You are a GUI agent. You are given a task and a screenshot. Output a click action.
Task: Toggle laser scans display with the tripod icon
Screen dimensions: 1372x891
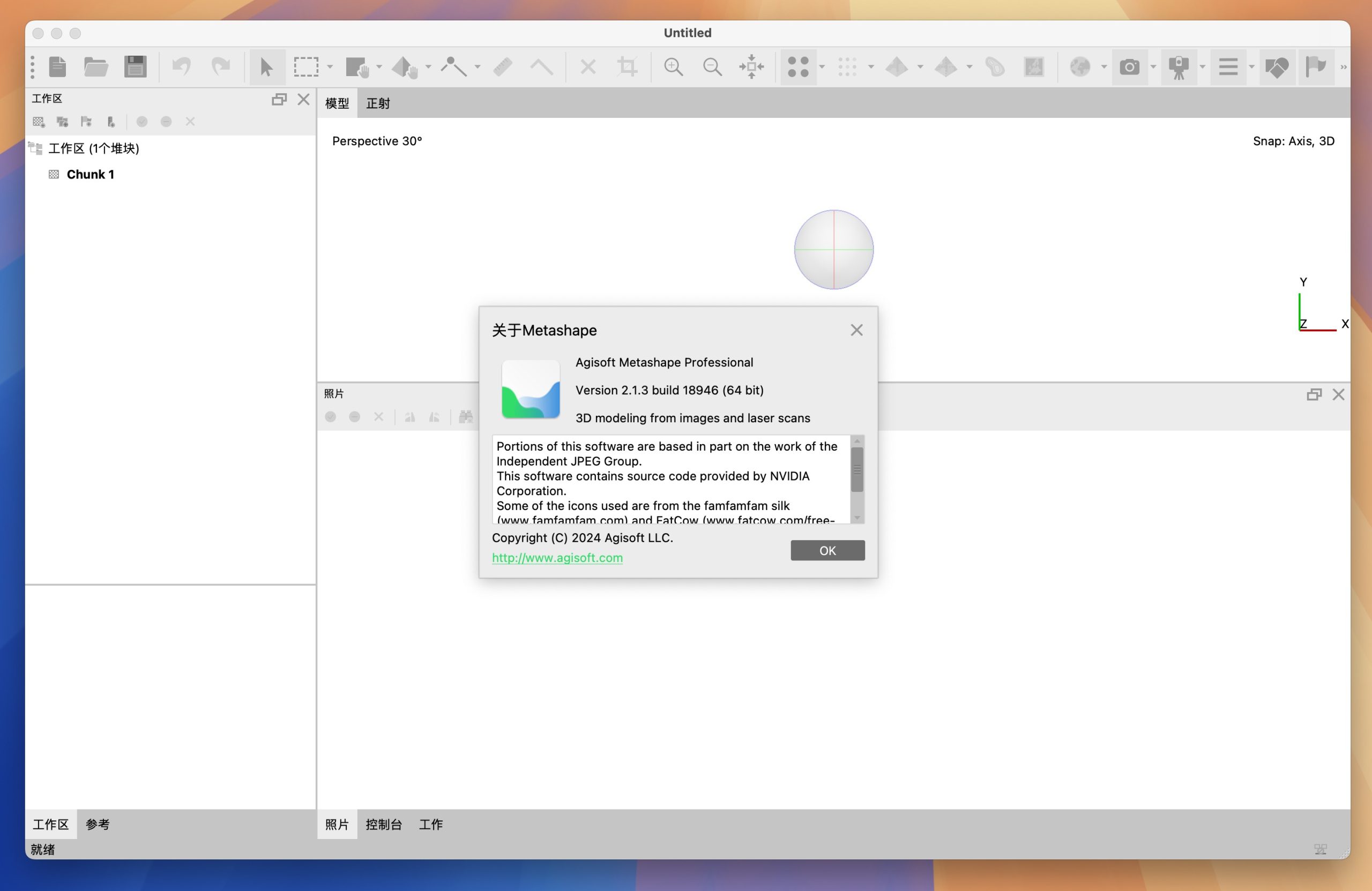point(1179,67)
